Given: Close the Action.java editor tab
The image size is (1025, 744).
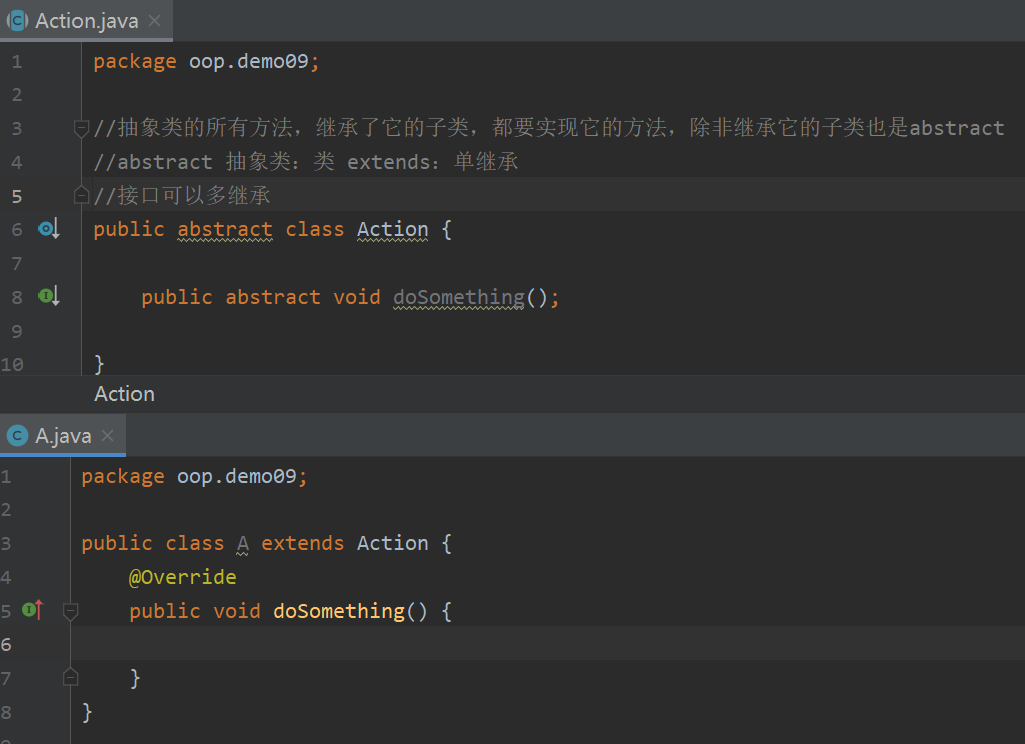Looking at the screenshot, I should tap(154, 21).
